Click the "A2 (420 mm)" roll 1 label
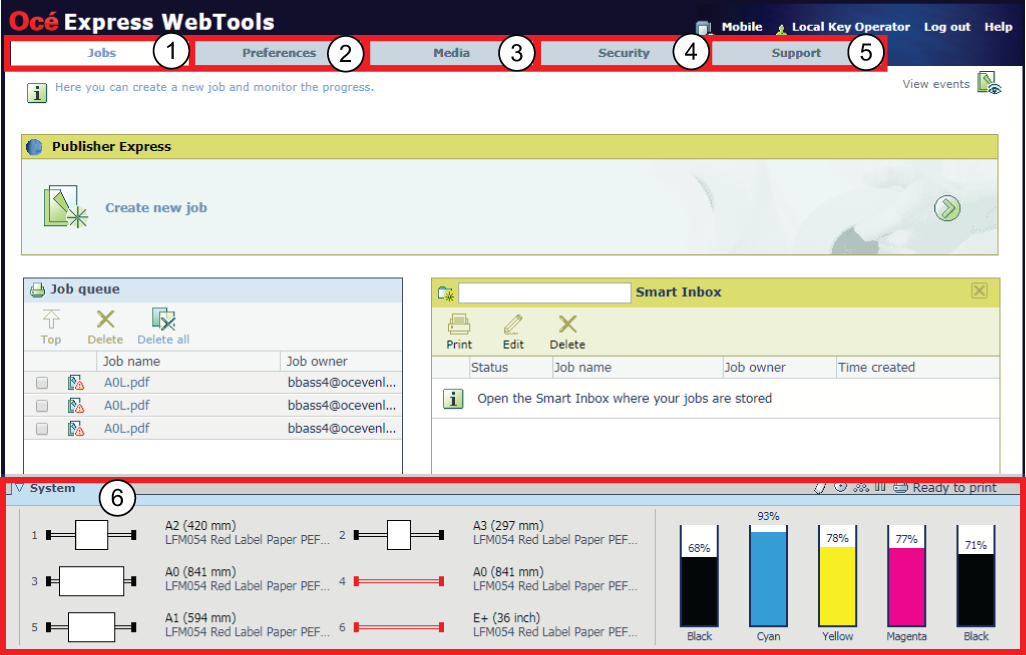The height and width of the screenshot is (655, 1026). coord(200,525)
